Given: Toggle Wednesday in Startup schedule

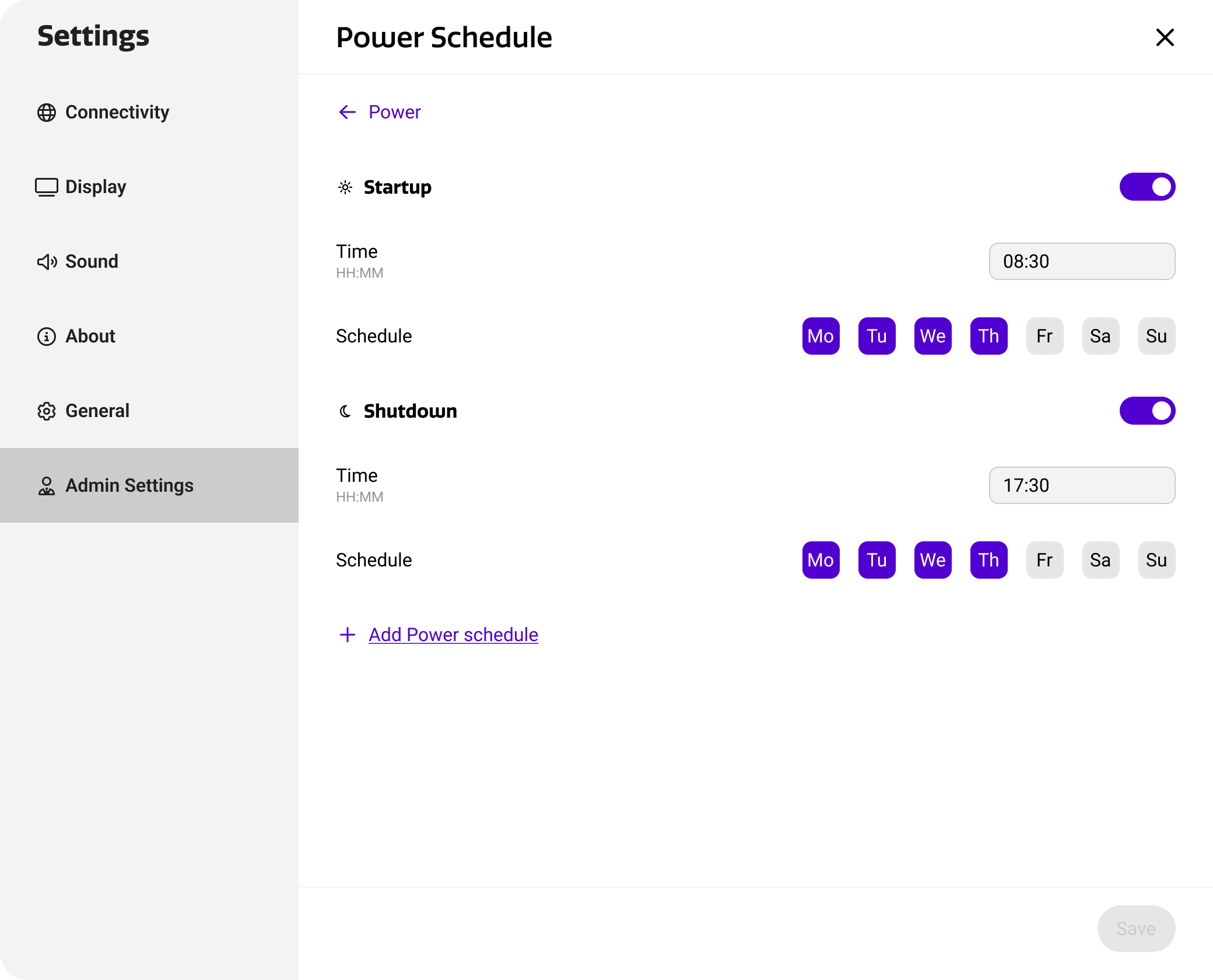Looking at the screenshot, I should (932, 336).
